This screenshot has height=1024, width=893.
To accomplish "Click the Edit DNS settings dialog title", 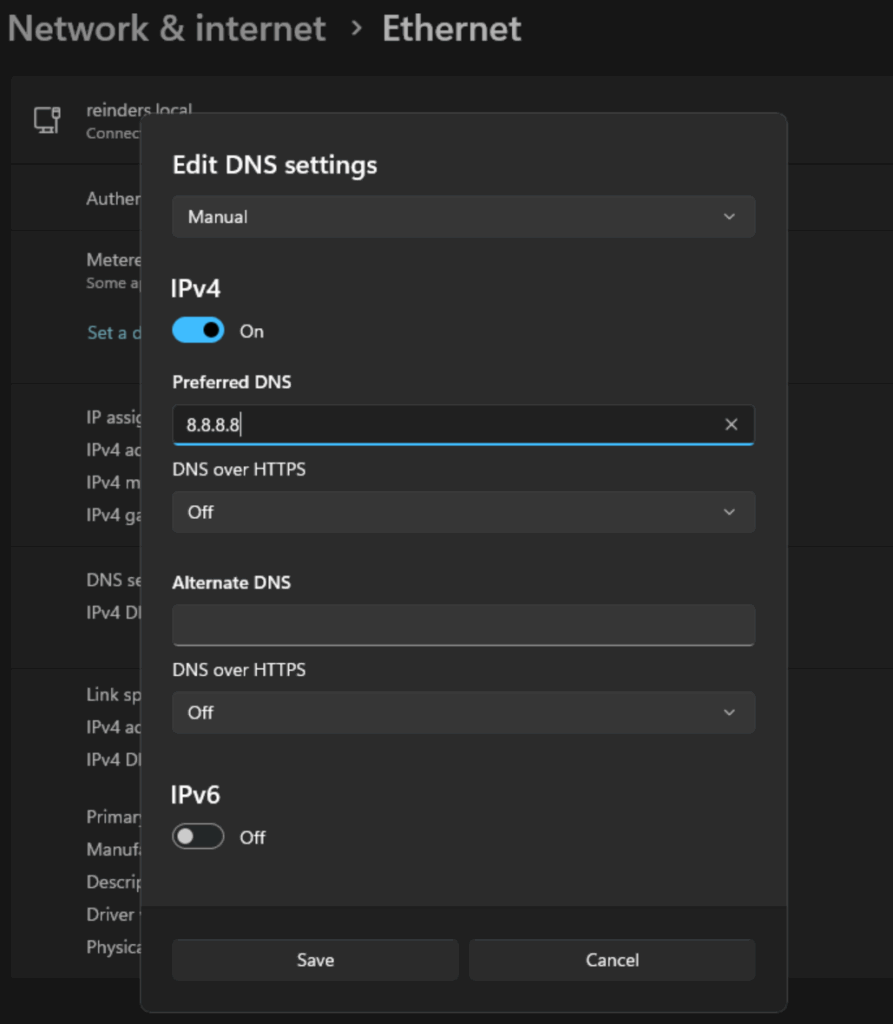I will click(x=275, y=165).
